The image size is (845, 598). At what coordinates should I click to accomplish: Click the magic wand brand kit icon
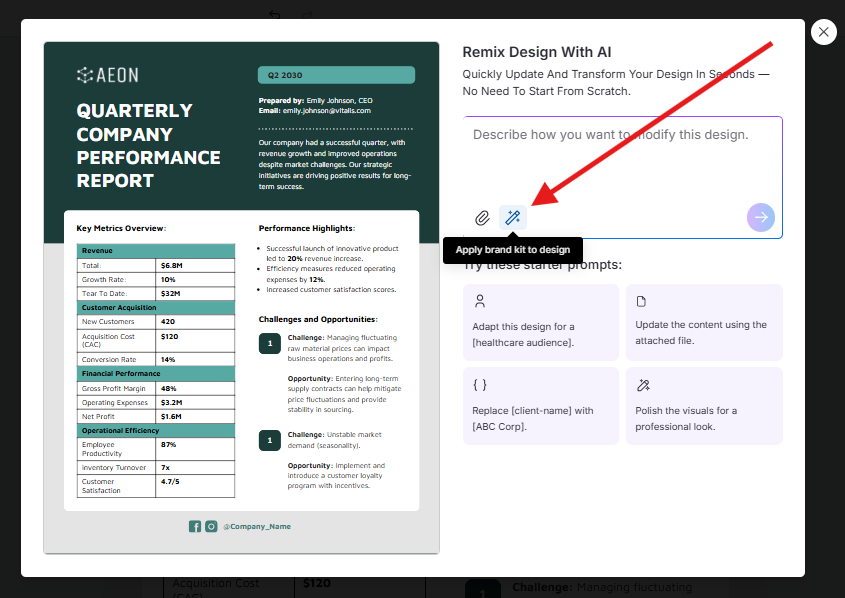coord(513,217)
